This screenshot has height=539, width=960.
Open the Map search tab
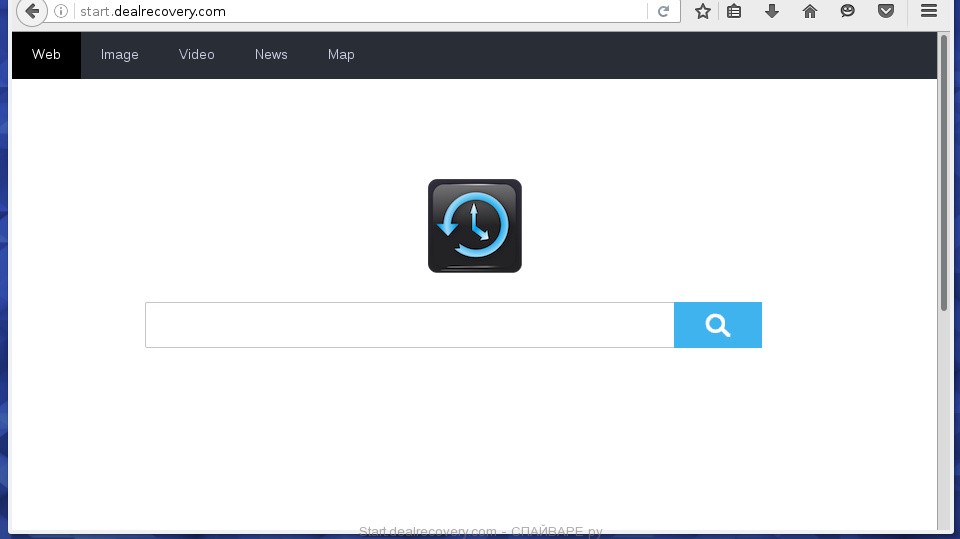click(x=341, y=55)
